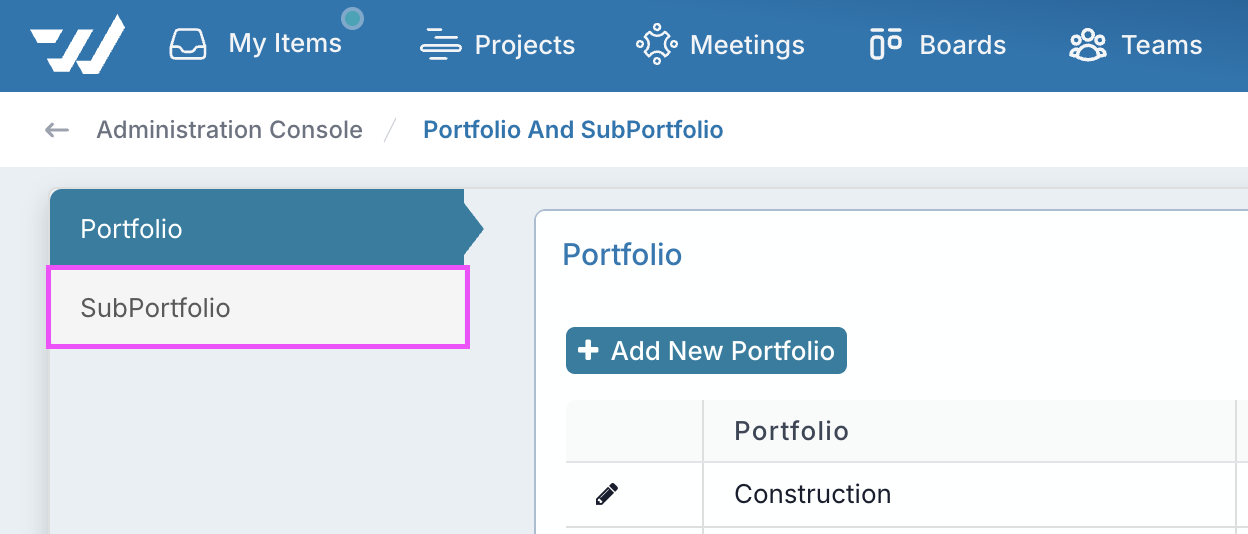
Task: Go back using the left arrow icon
Action: click(57, 130)
